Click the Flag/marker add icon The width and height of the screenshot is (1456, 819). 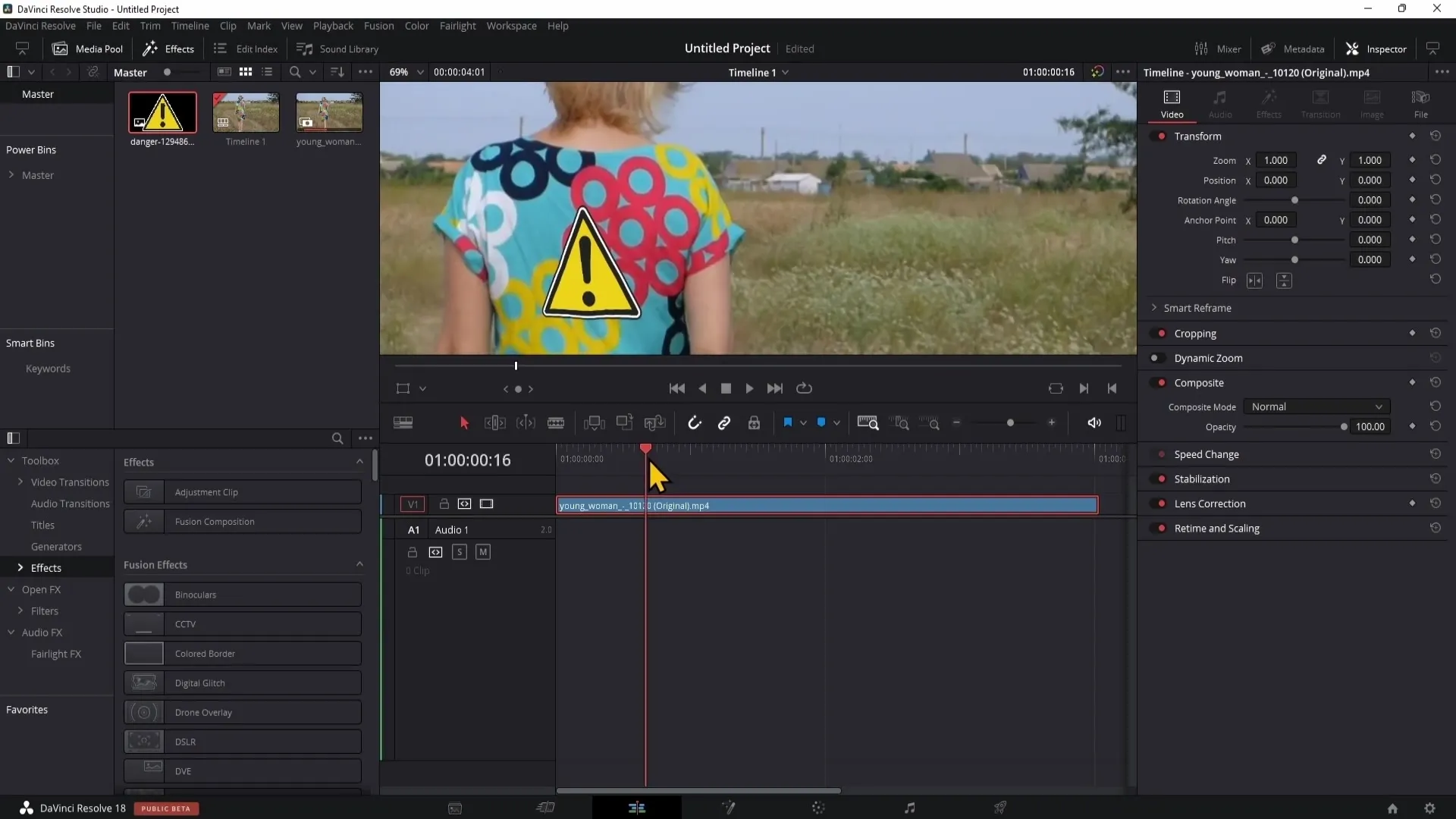(x=788, y=423)
